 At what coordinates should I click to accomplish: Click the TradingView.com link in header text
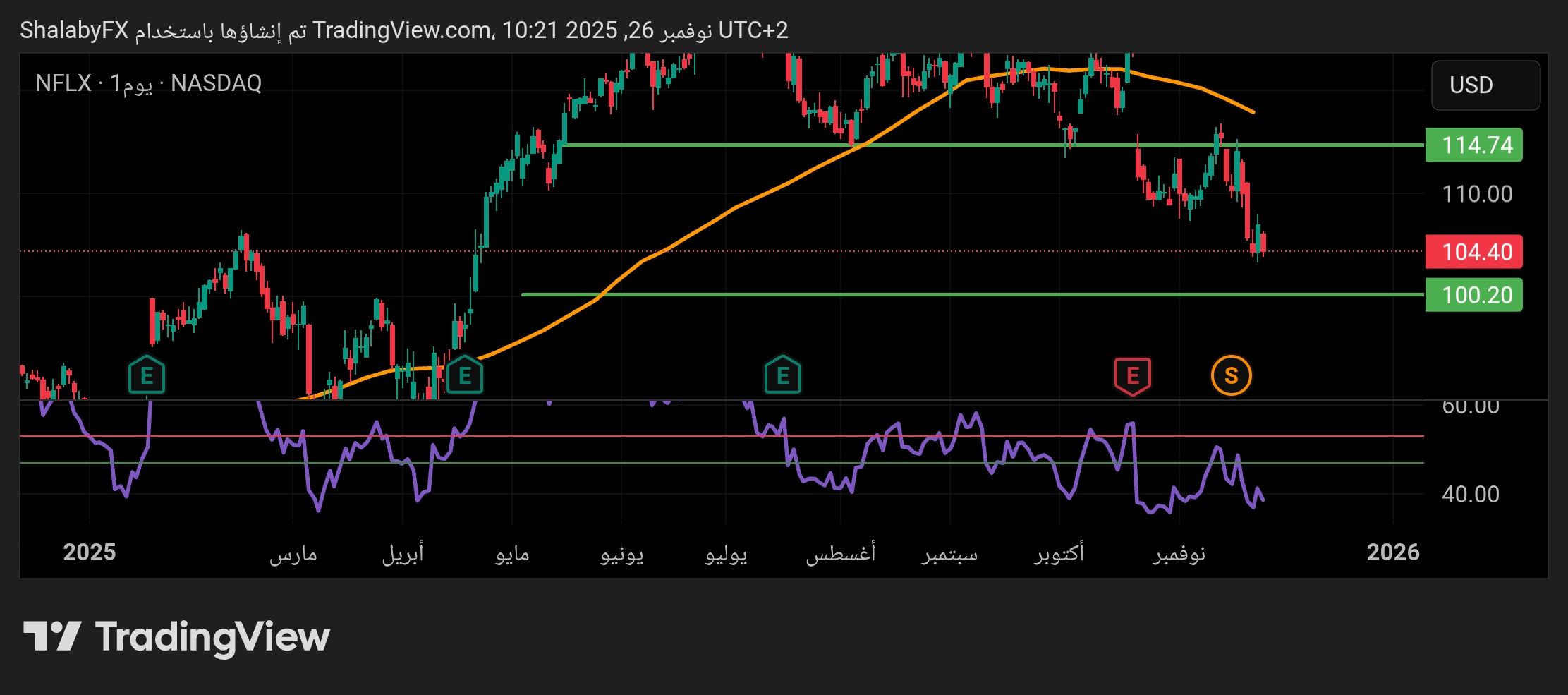[402, 30]
